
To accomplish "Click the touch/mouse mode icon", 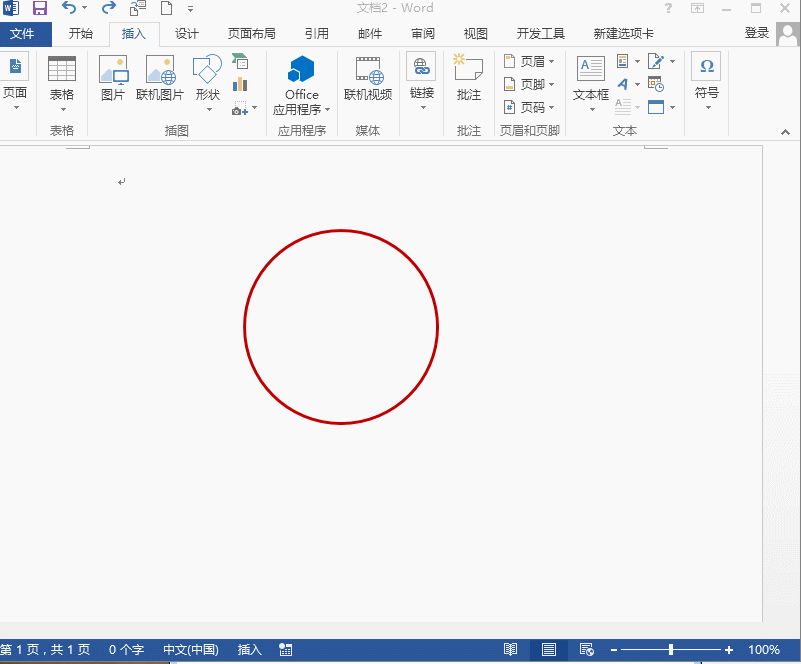I will click(138, 8).
